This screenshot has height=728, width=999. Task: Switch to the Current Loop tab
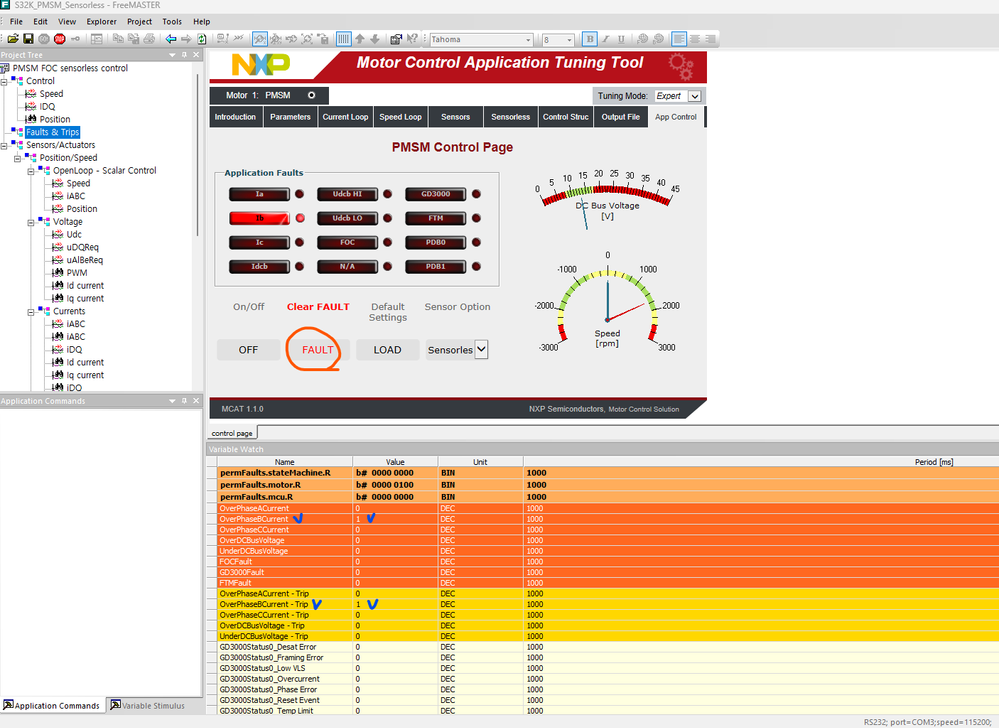[x=345, y=117]
